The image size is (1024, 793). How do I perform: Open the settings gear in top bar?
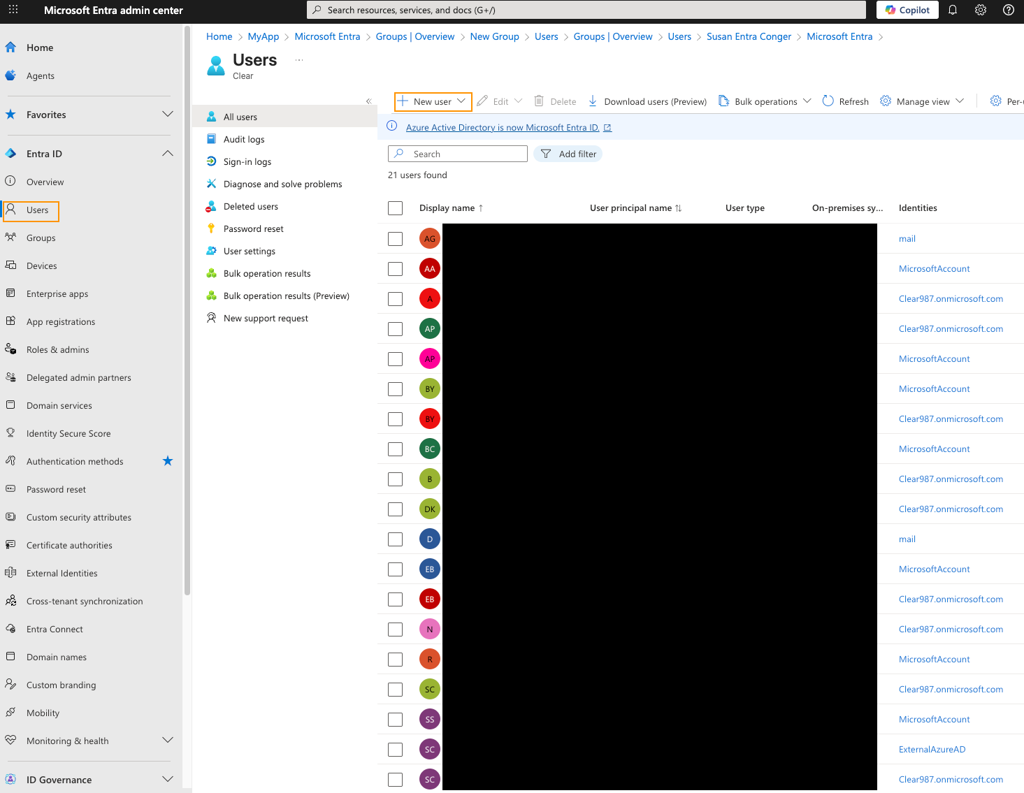click(x=980, y=10)
